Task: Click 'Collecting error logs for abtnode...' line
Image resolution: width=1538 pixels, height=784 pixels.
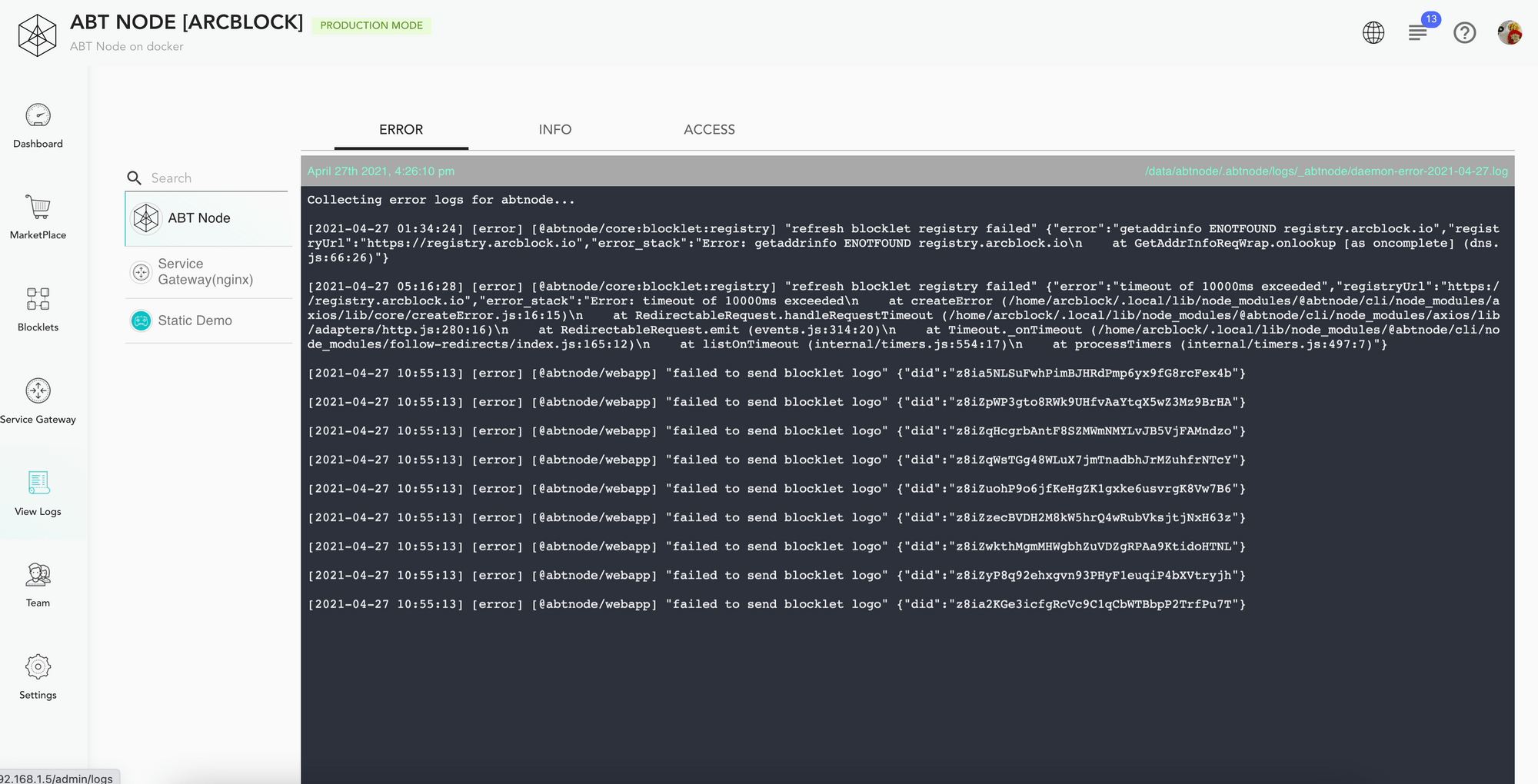Action: click(x=441, y=200)
